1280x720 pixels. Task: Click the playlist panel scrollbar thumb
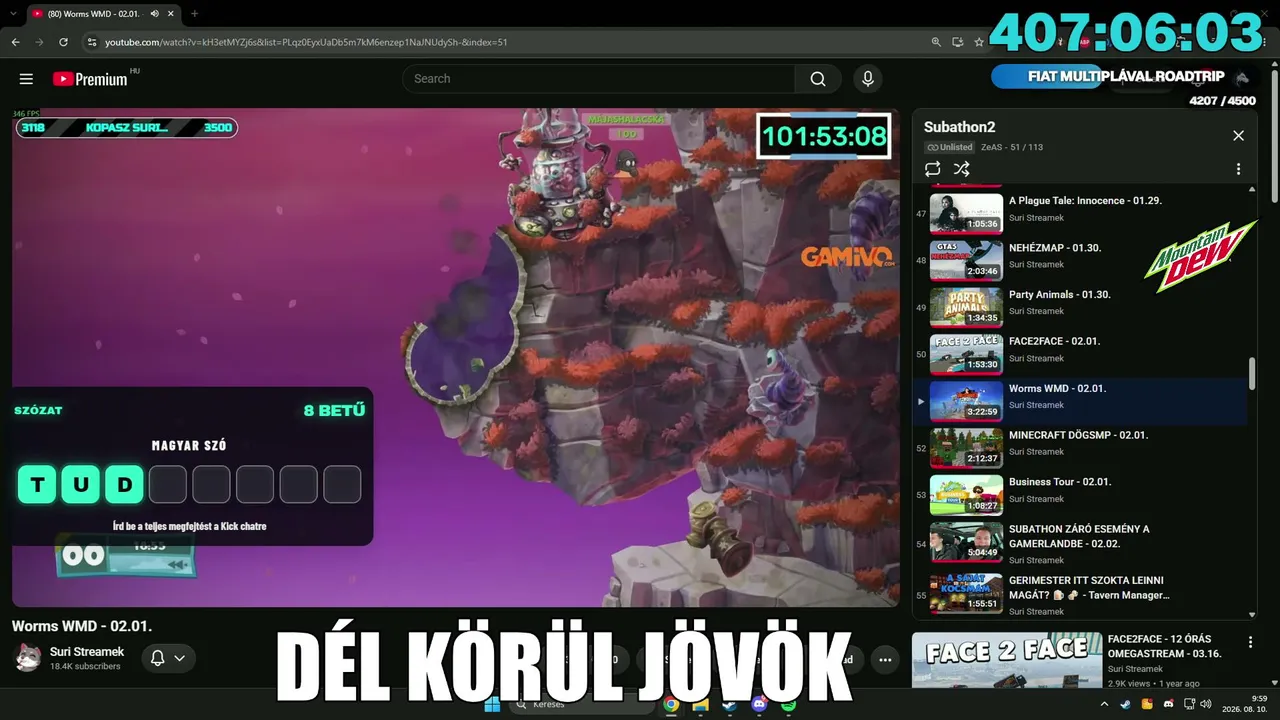coord(1252,374)
